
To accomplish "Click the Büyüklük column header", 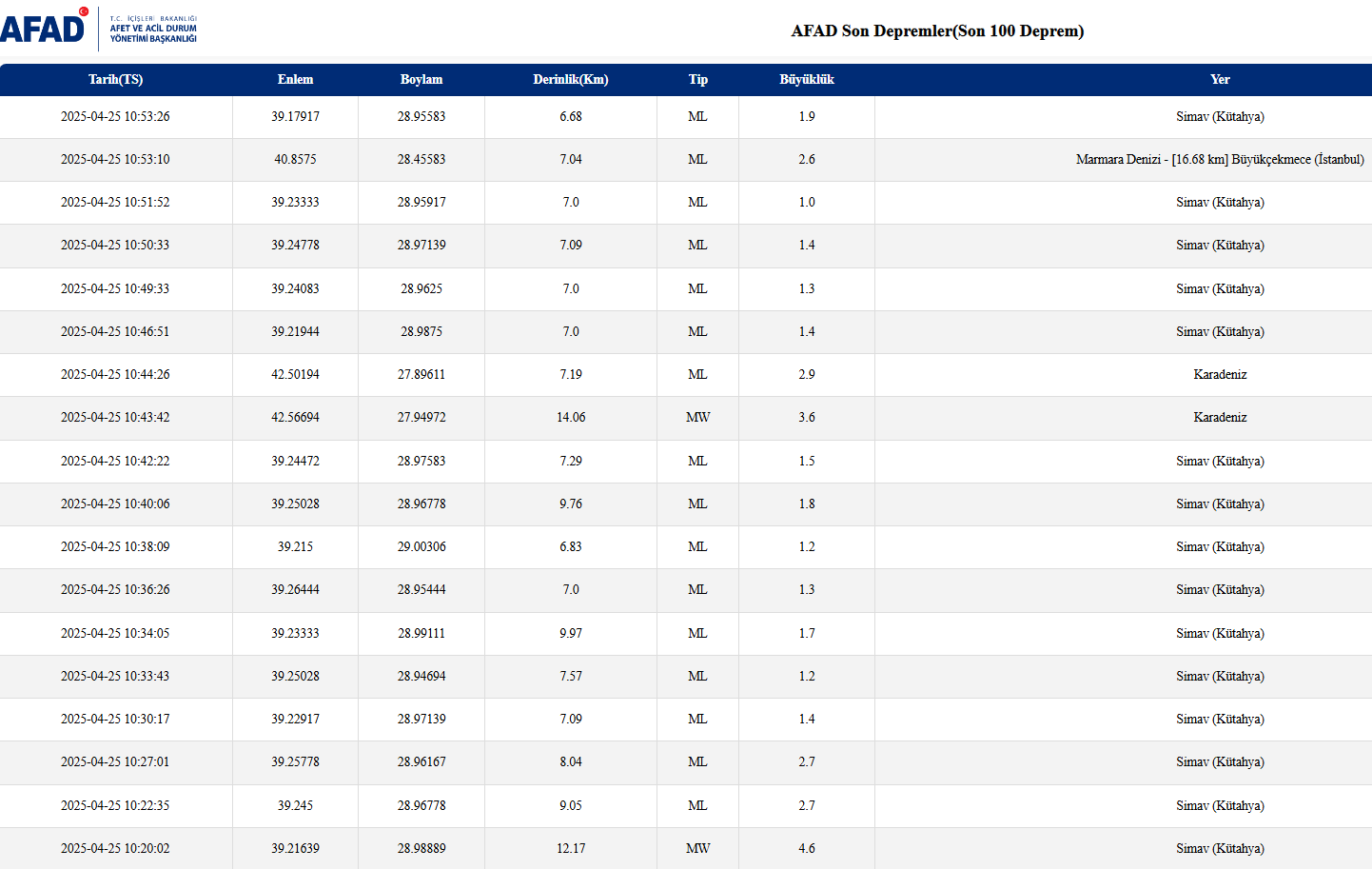I will click(x=807, y=79).
